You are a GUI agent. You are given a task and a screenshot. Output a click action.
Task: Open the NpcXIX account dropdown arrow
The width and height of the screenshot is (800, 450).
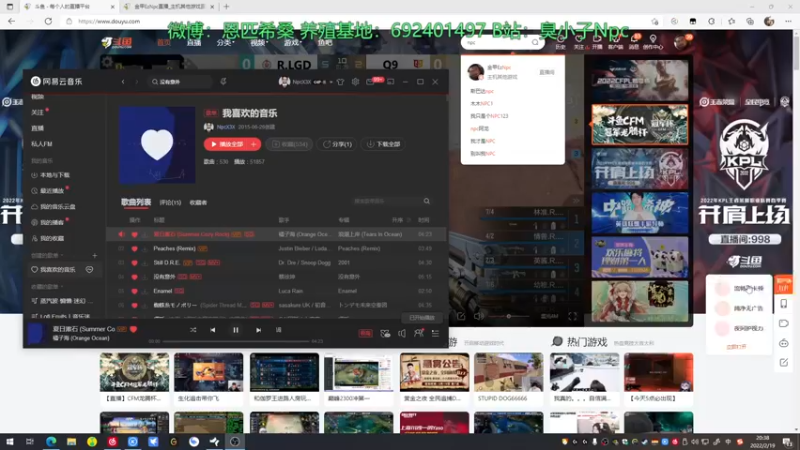(331, 82)
